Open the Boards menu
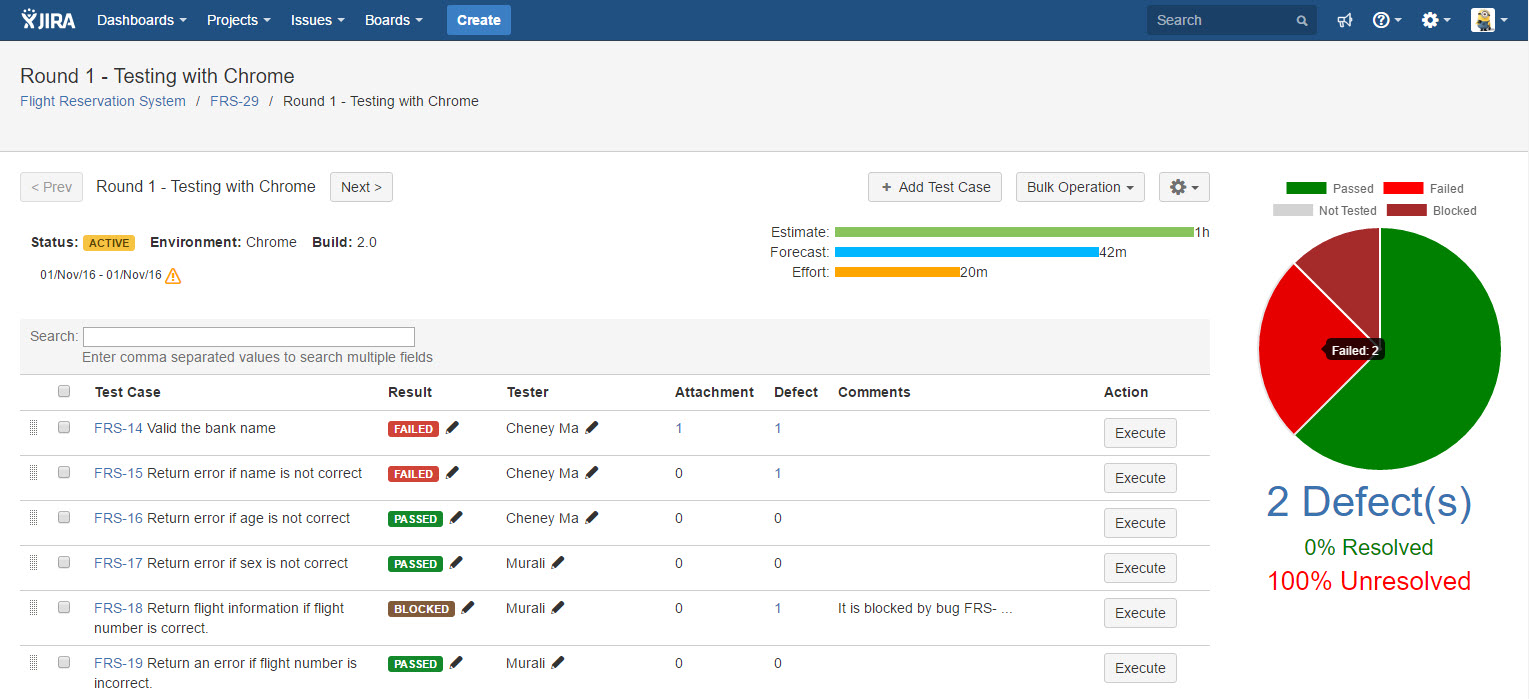This screenshot has width=1529, height=699. click(x=393, y=20)
